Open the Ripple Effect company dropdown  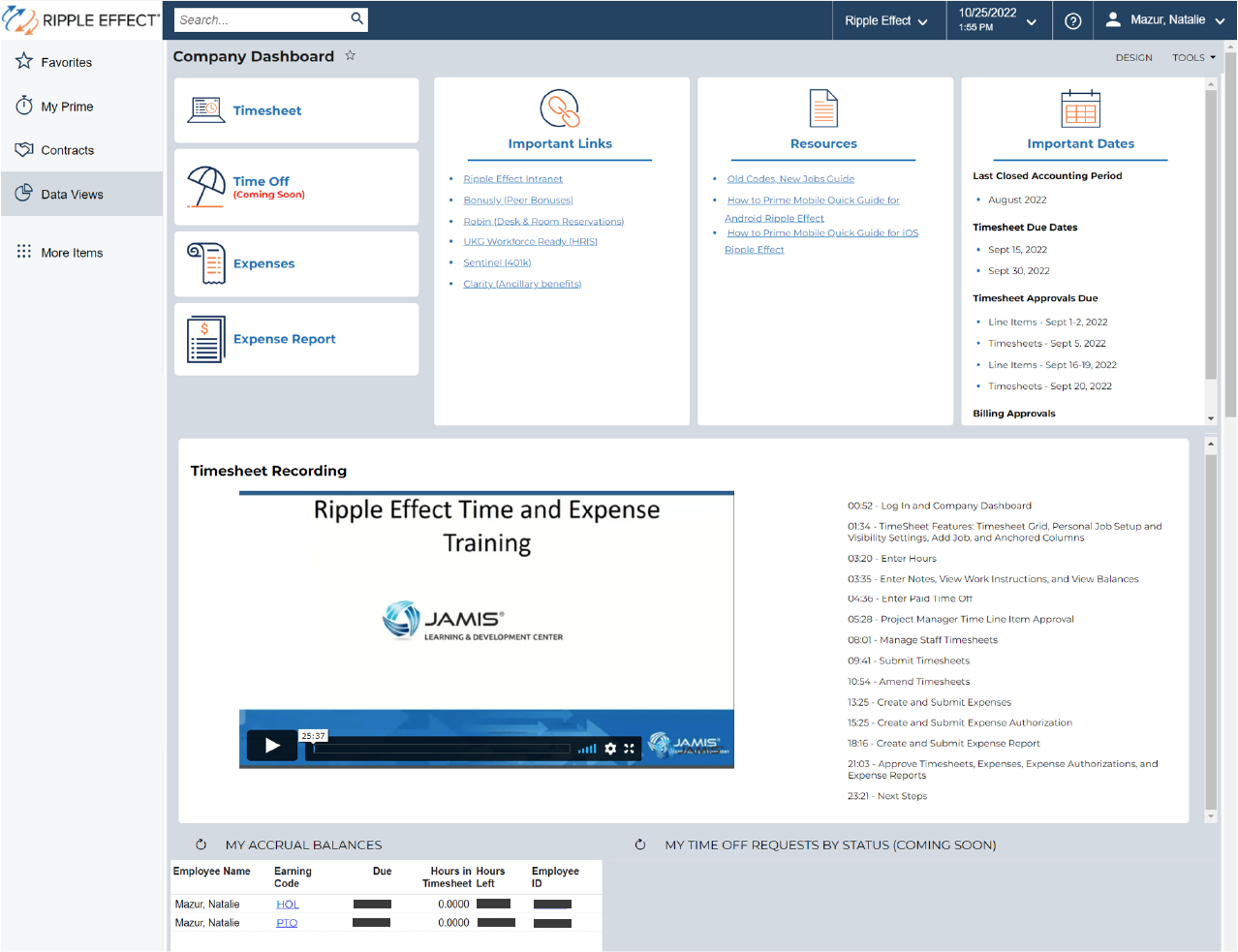coord(886,20)
